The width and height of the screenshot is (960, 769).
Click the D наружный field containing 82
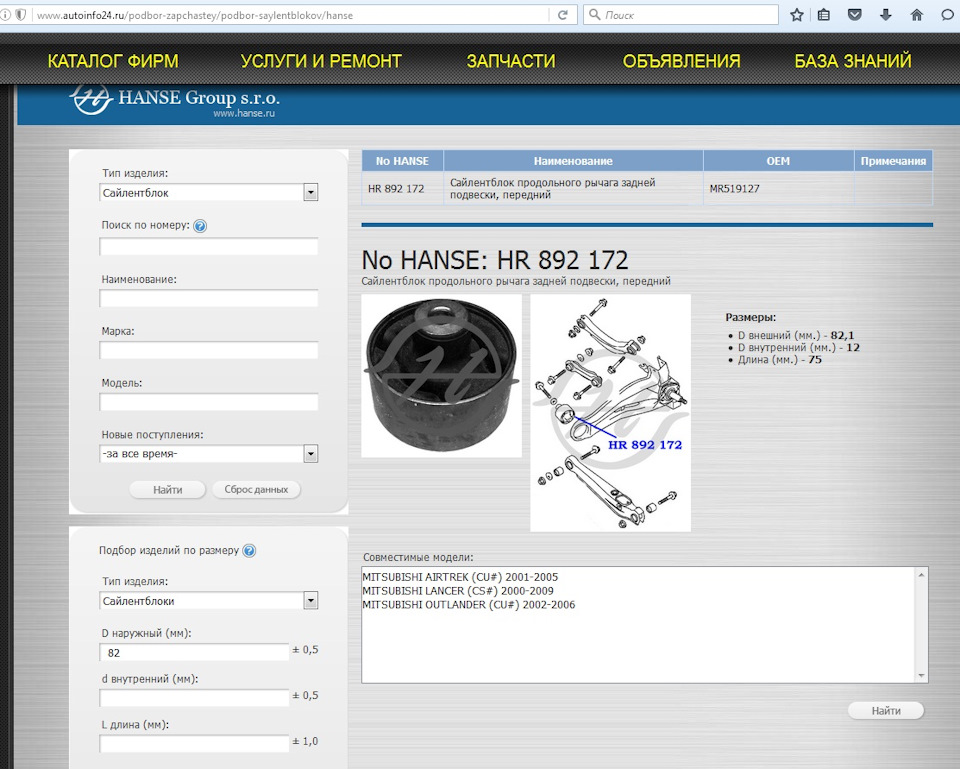(194, 652)
